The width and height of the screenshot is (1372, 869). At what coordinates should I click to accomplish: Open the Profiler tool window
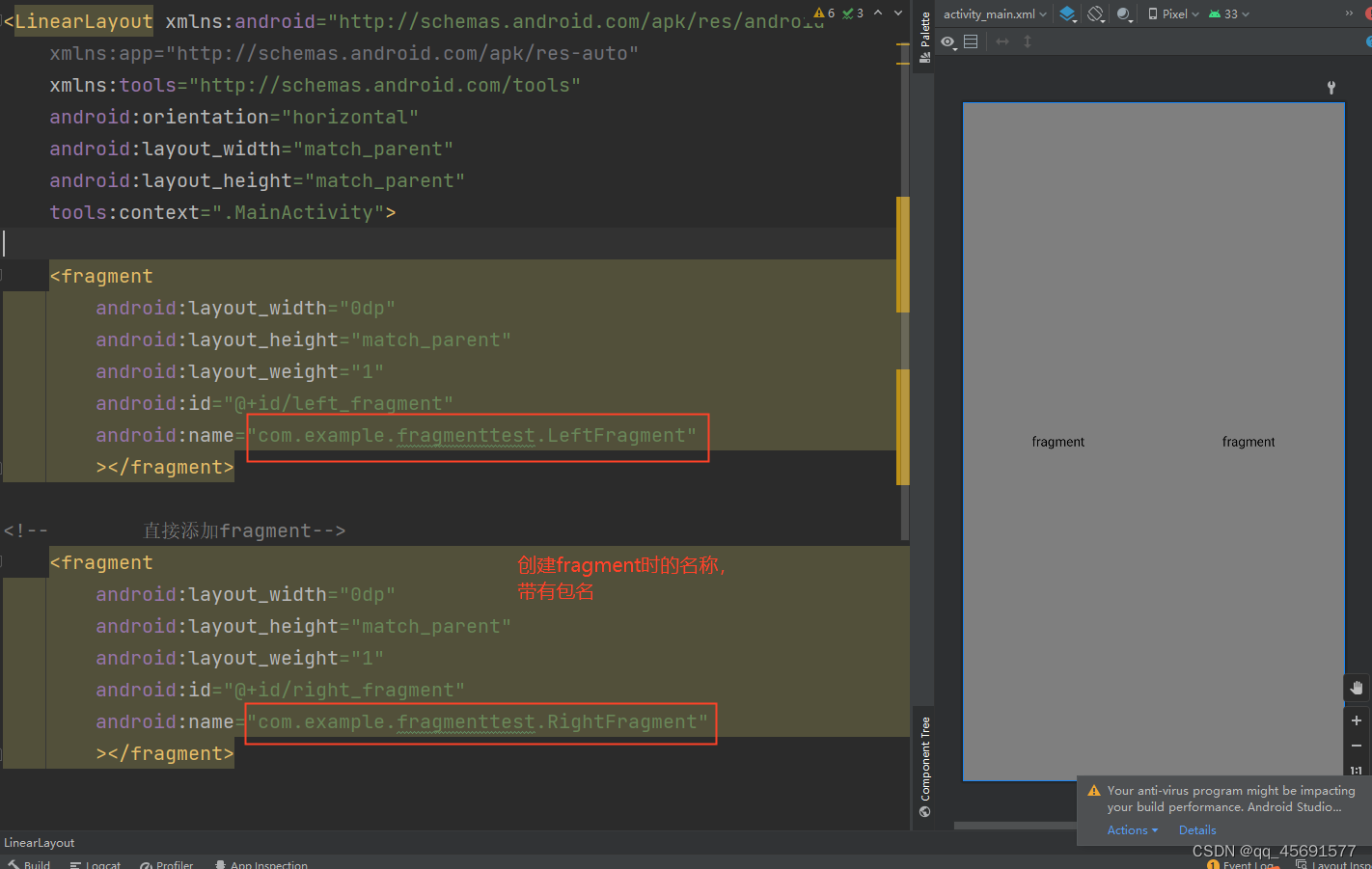tap(167, 864)
